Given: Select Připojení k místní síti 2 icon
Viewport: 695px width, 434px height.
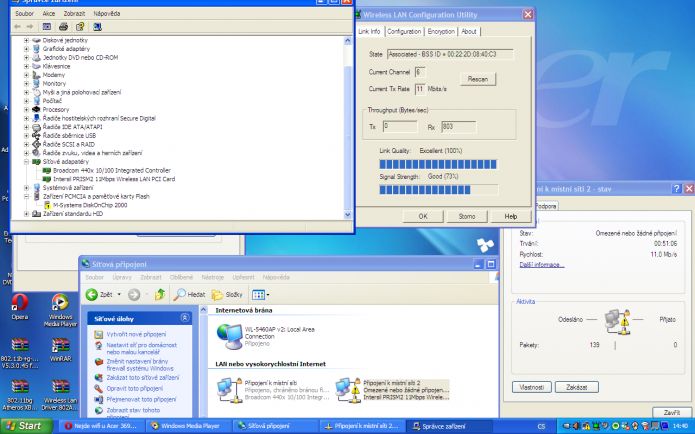Looking at the screenshot, I should [348, 390].
